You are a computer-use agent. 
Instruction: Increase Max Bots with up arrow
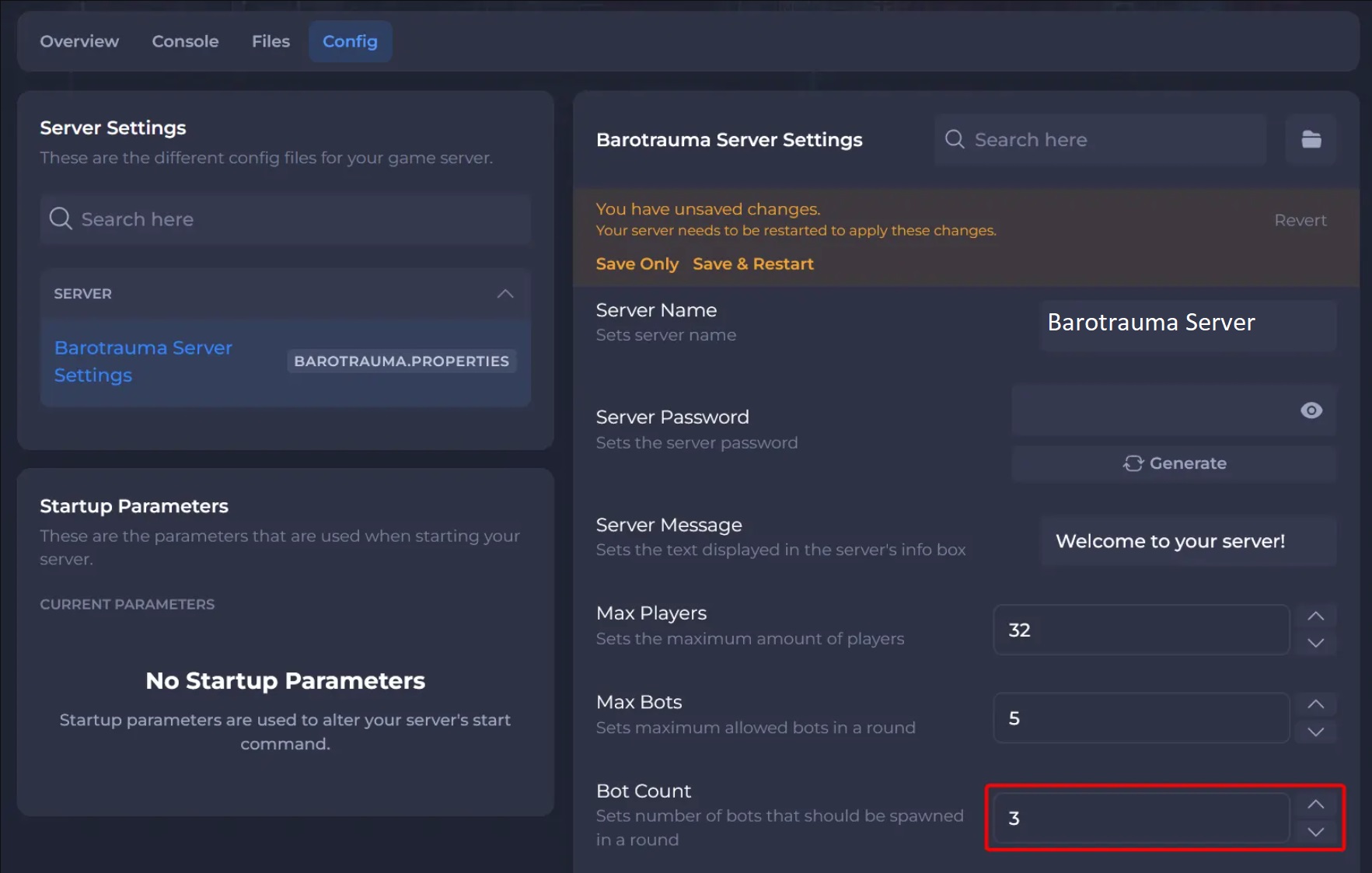click(1315, 704)
